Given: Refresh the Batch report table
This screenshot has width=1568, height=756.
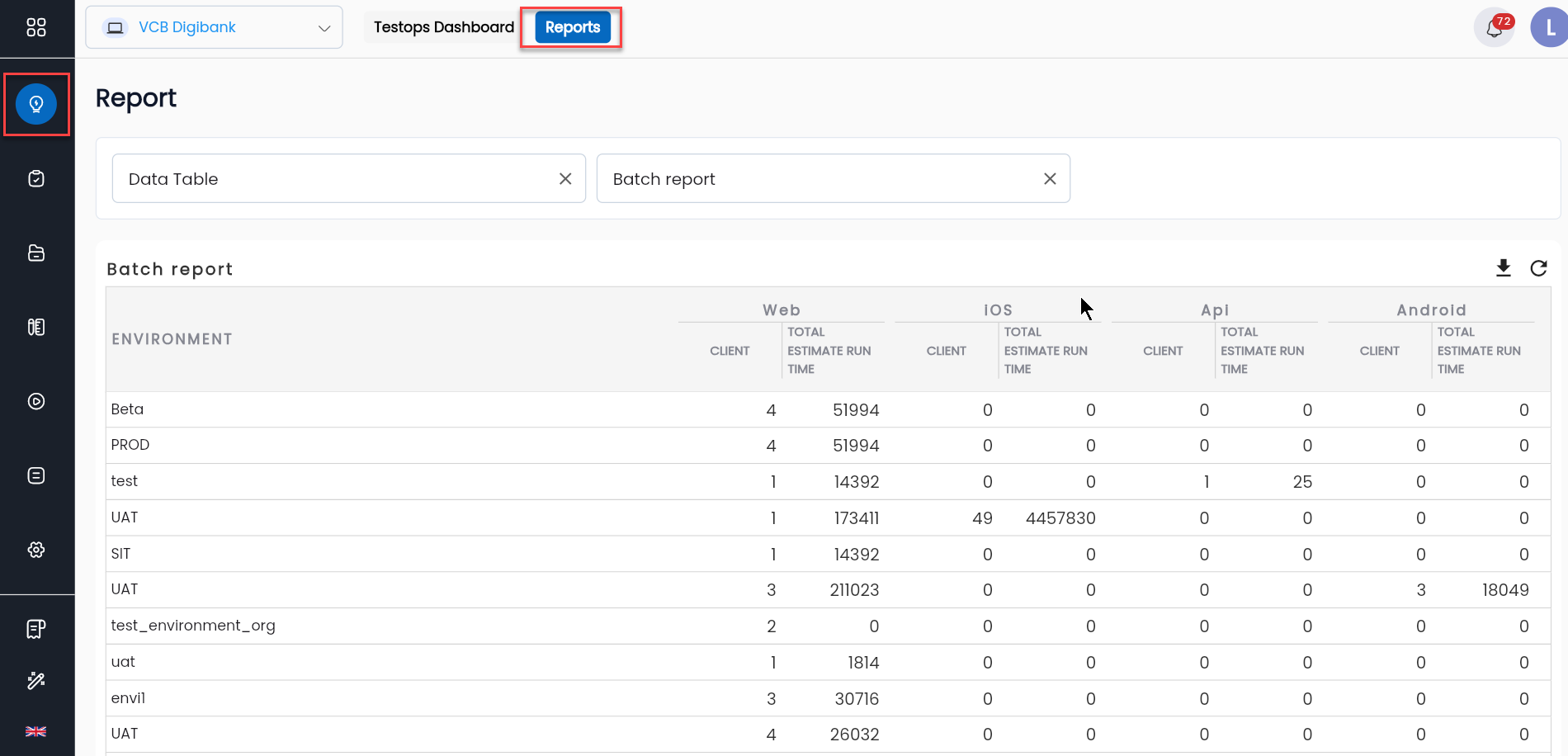Looking at the screenshot, I should 1538,268.
